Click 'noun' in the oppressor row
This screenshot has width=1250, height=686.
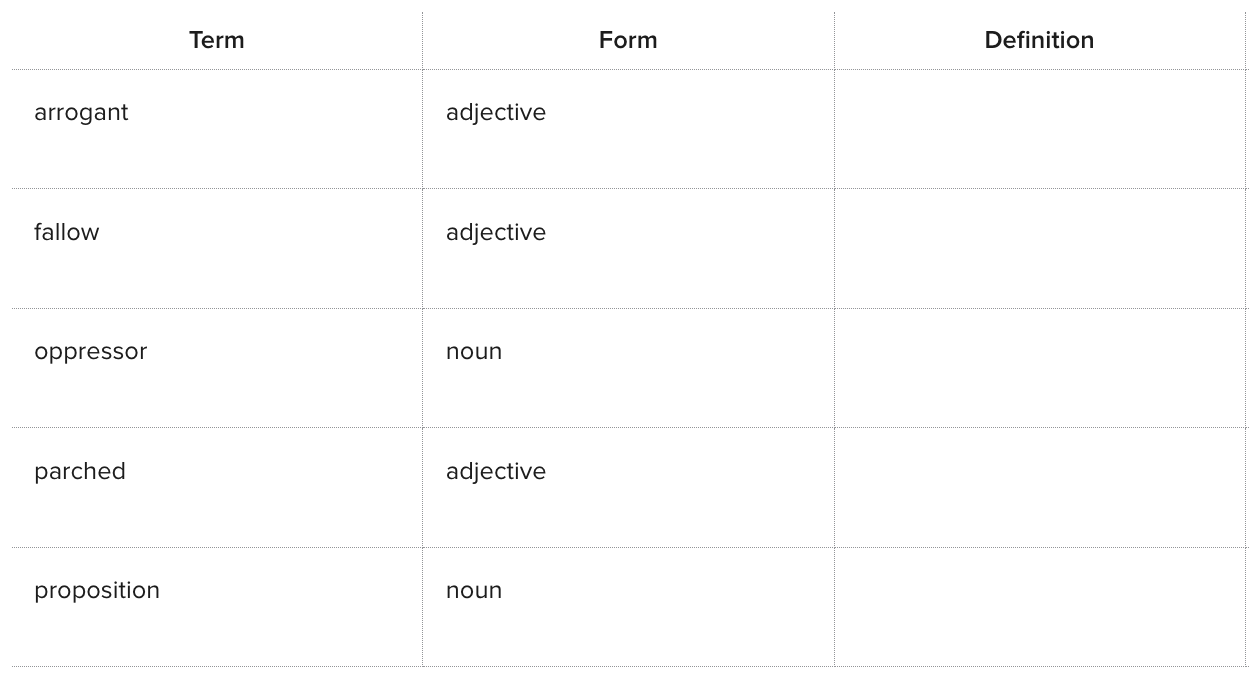(x=474, y=352)
